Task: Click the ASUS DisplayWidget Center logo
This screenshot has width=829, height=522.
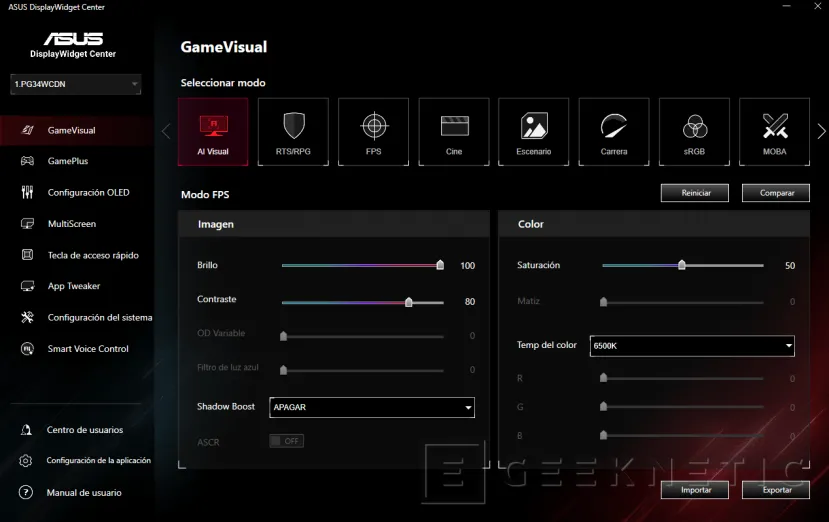Action: tap(73, 45)
